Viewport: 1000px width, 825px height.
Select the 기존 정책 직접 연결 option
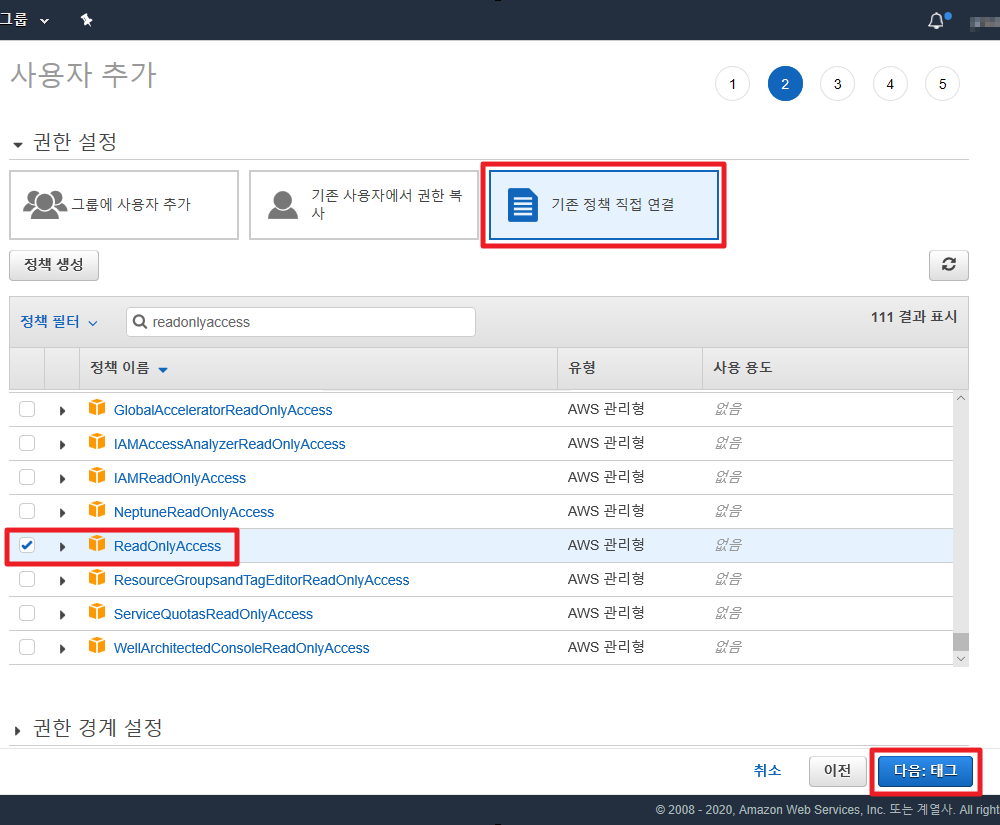click(603, 205)
